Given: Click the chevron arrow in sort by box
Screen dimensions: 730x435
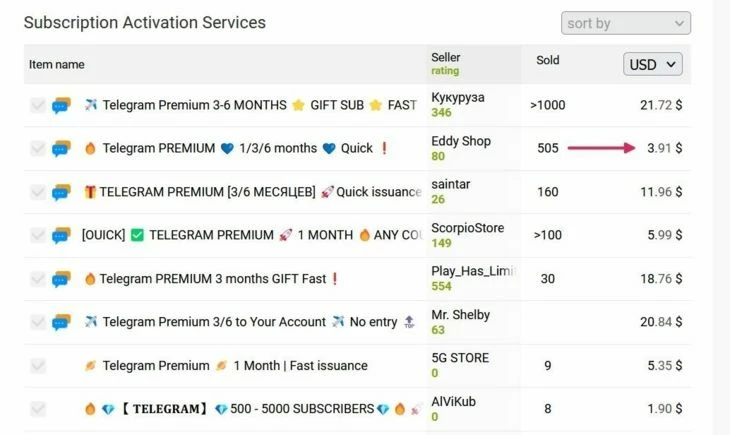Looking at the screenshot, I should pos(679,23).
